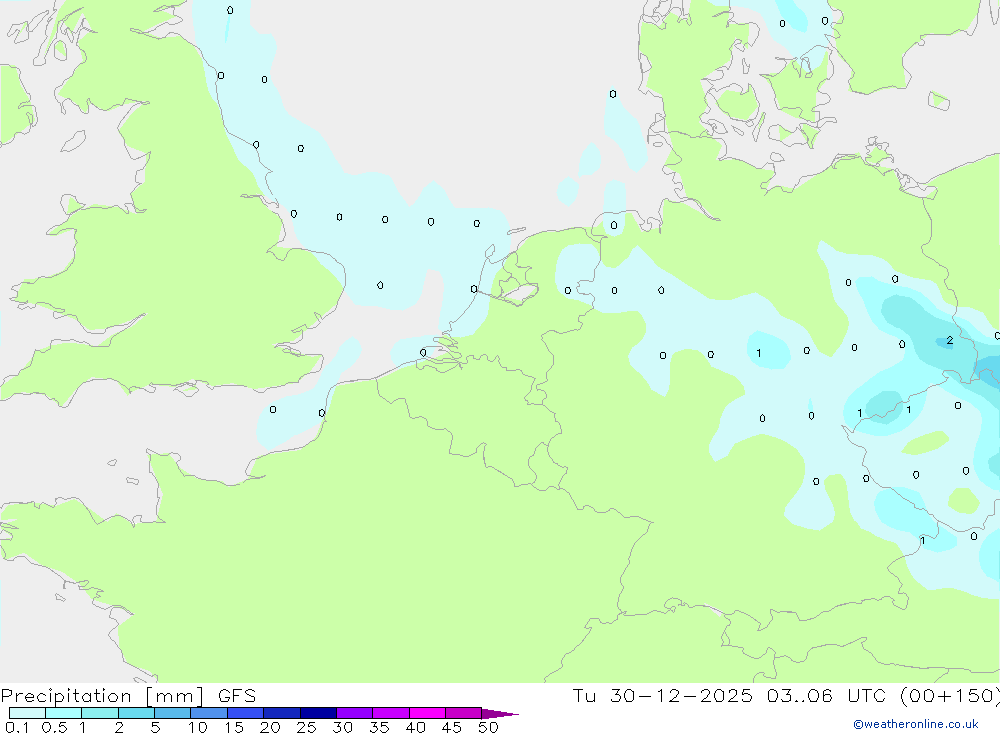Click the '15' legend scale label
The width and height of the screenshot is (1000, 733).
tap(234, 727)
